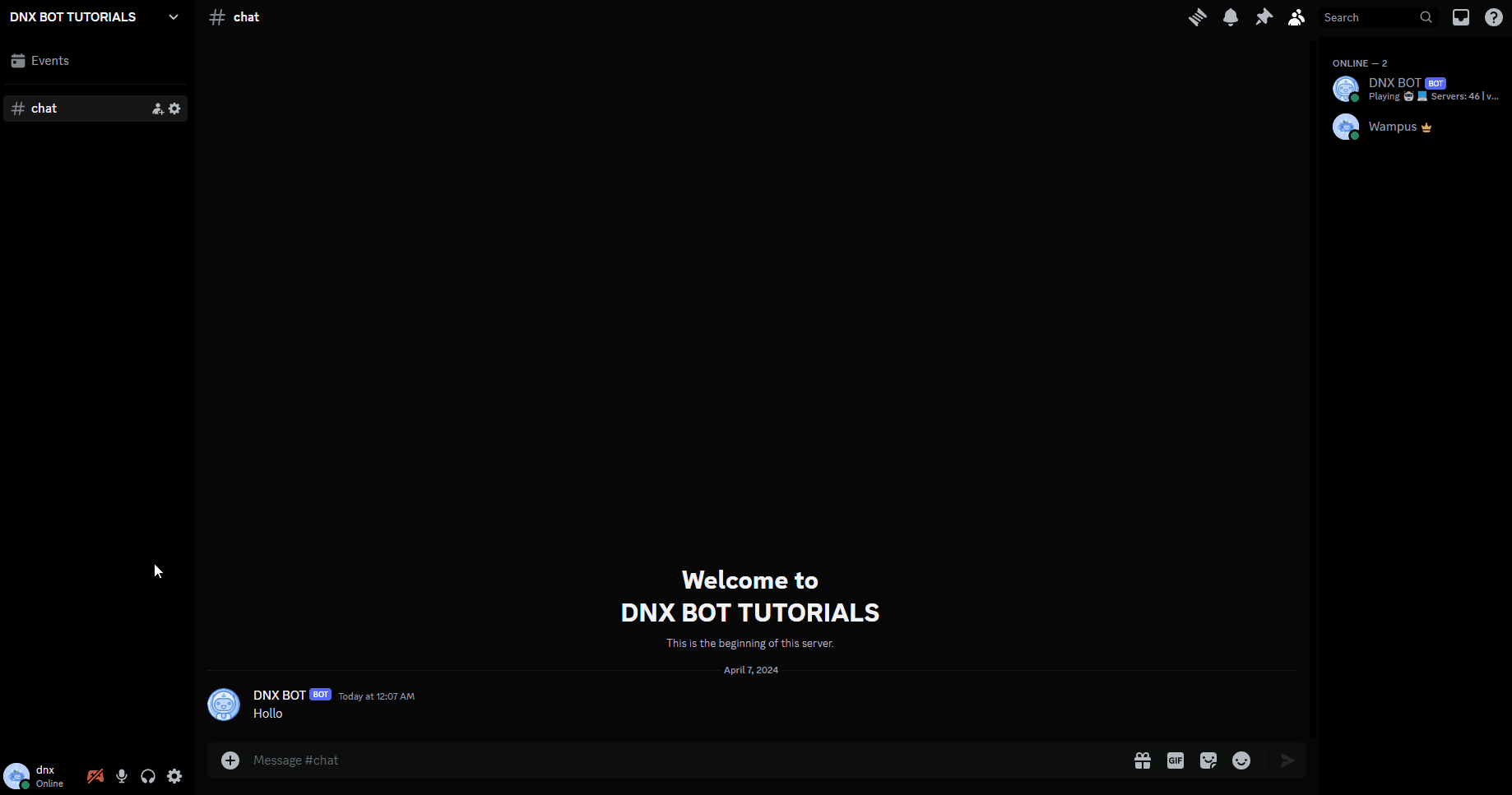
Task: Open notification settings bell icon
Action: (x=1231, y=17)
